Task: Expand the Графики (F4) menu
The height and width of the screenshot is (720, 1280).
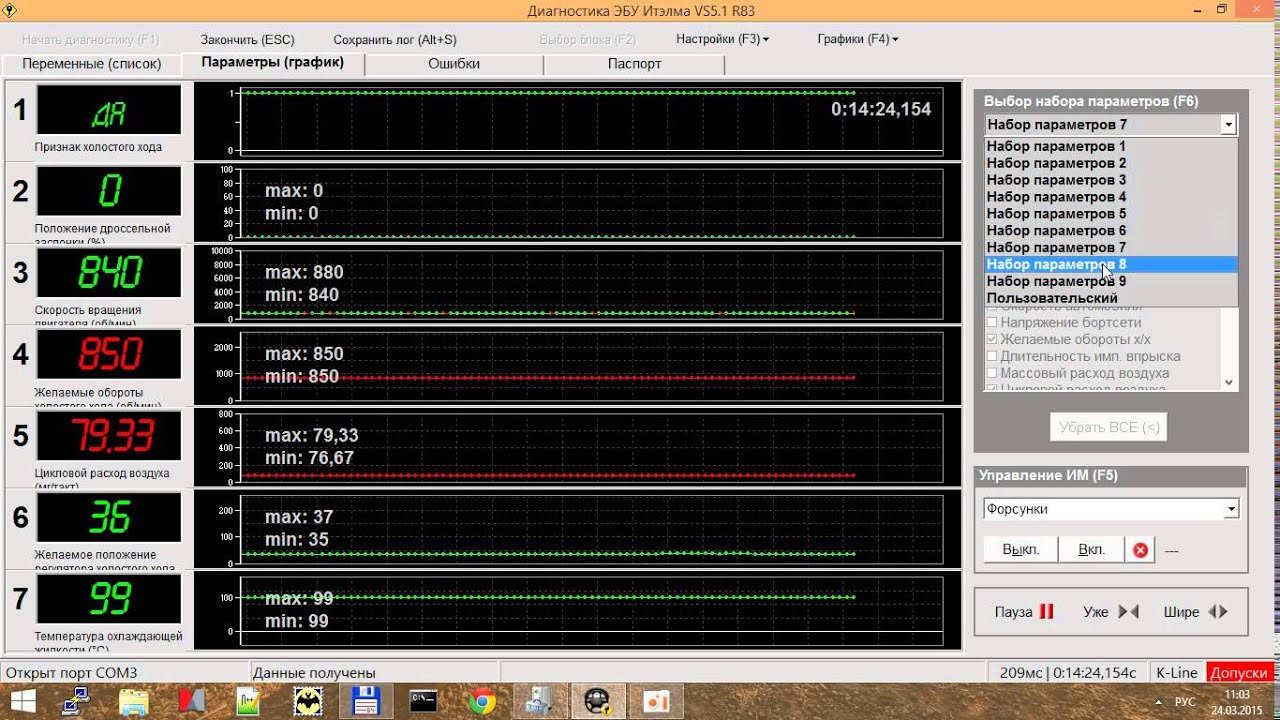Action: pos(857,39)
